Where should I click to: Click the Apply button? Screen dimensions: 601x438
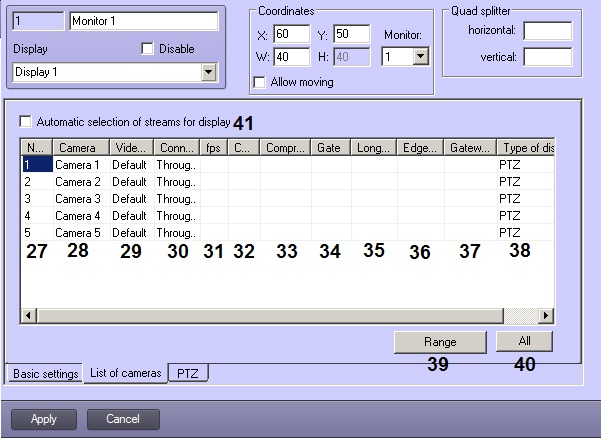(x=44, y=419)
